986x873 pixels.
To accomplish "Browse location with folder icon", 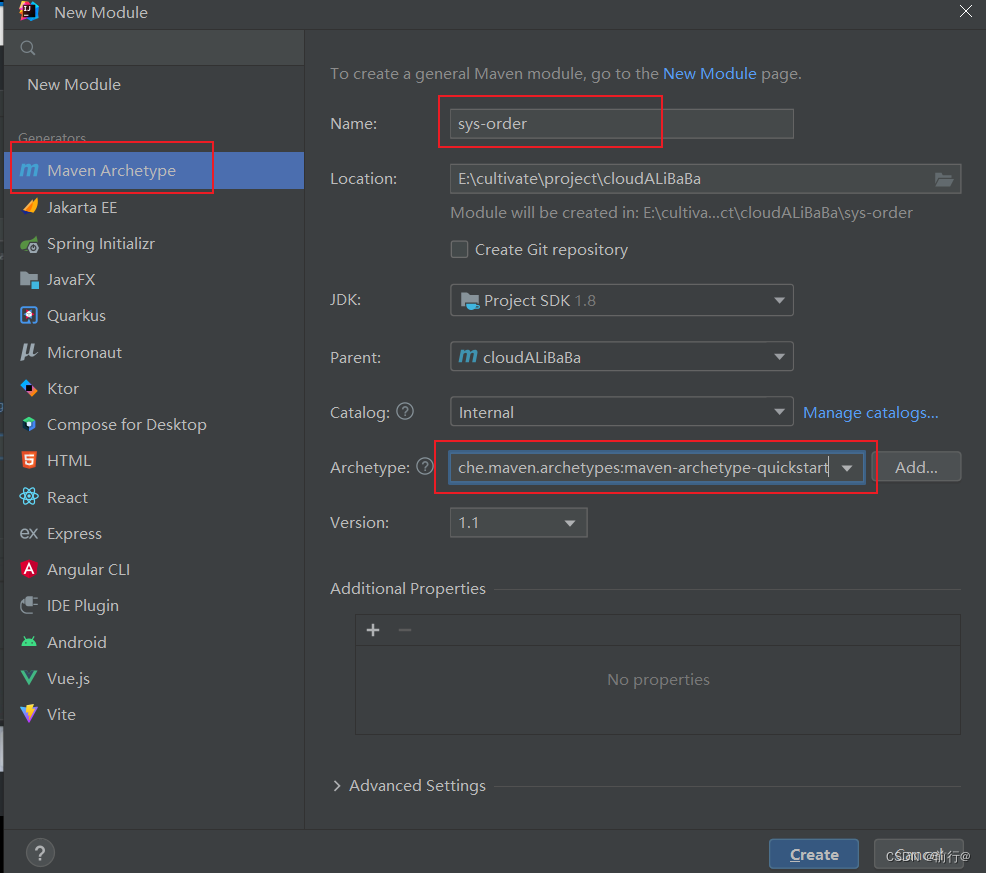I will click(x=943, y=179).
